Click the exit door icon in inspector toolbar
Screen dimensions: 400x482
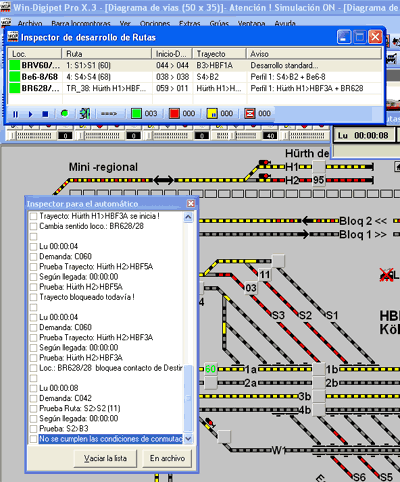pos(85,114)
